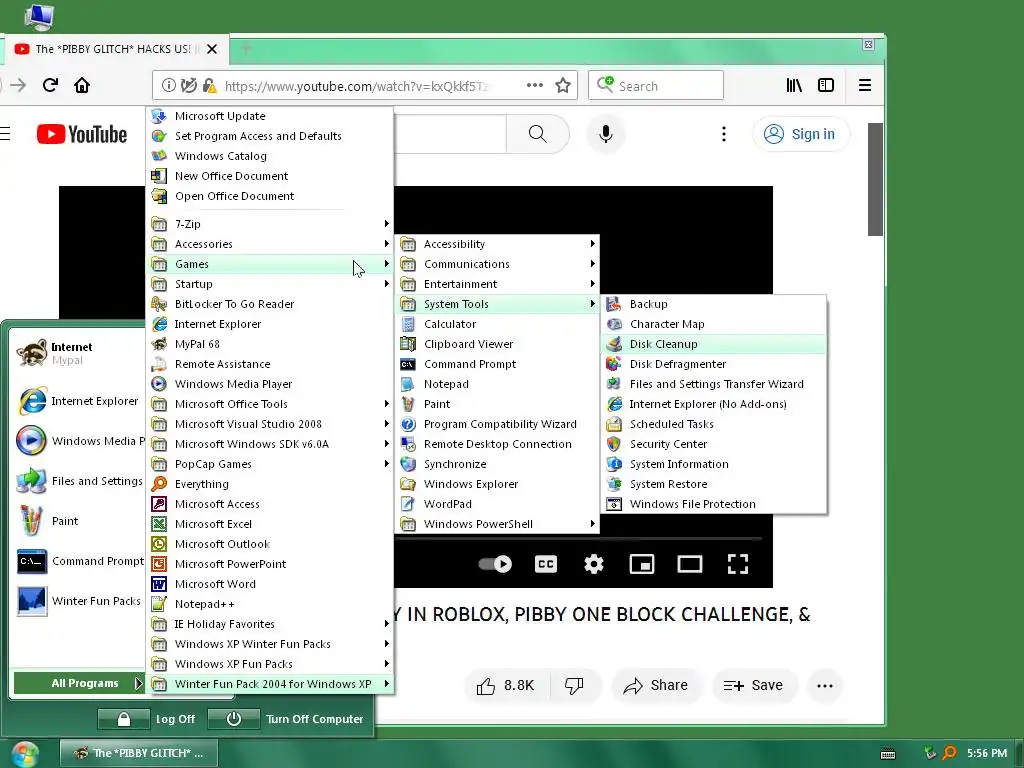Screen dimensions: 1024x768
Task: Save video to playlist
Action: click(754, 686)
